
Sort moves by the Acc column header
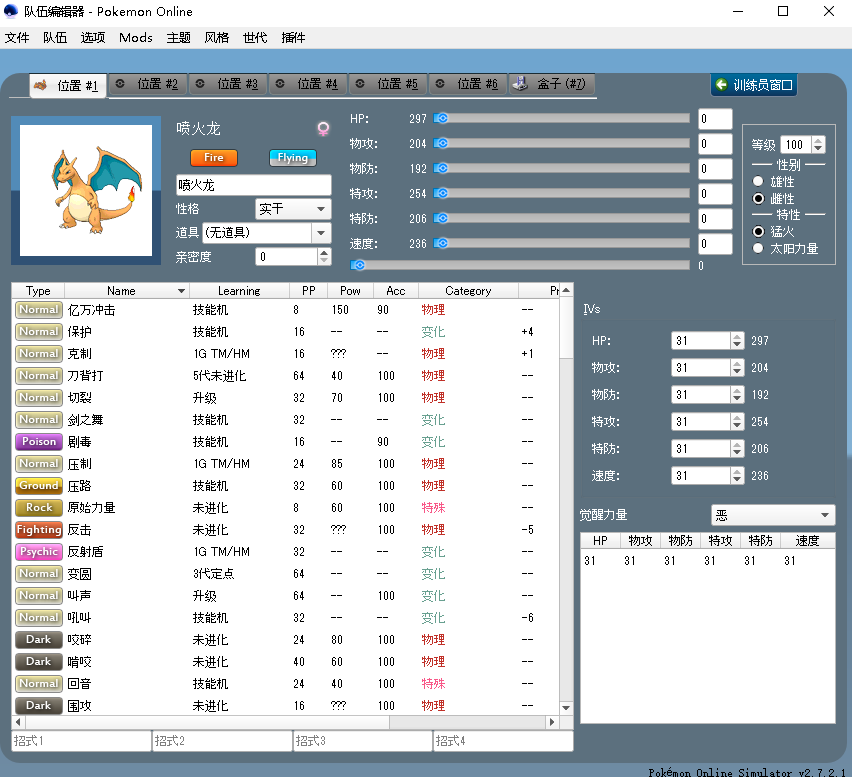pos(396,291)
